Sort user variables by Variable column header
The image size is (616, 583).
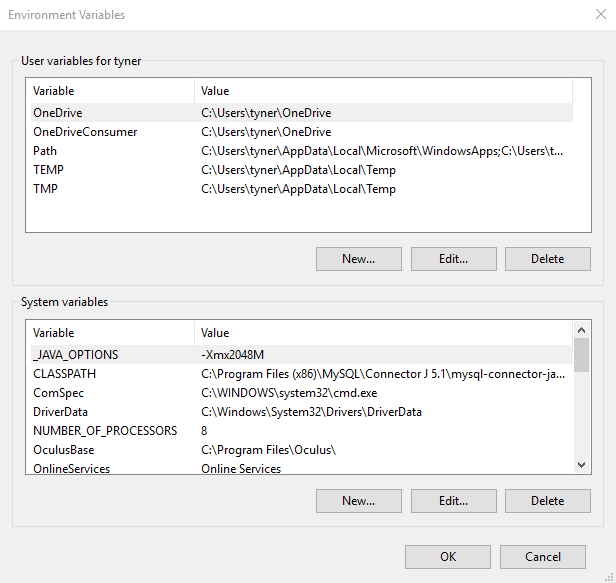[x=110, y=91]
